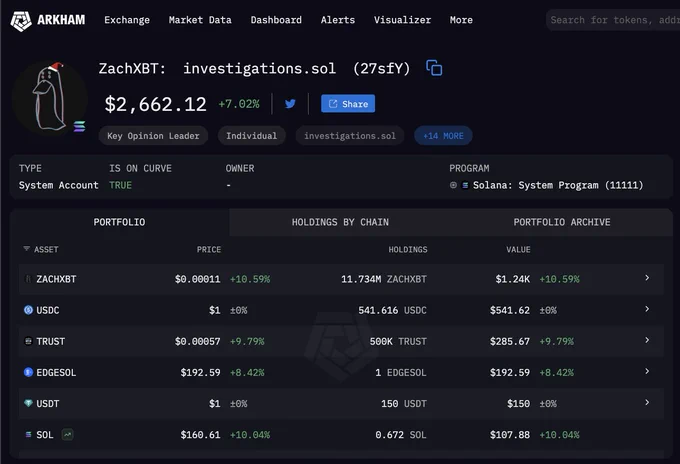Open the SOL price chart icon

pyautogui.click(x=67, y=434)
